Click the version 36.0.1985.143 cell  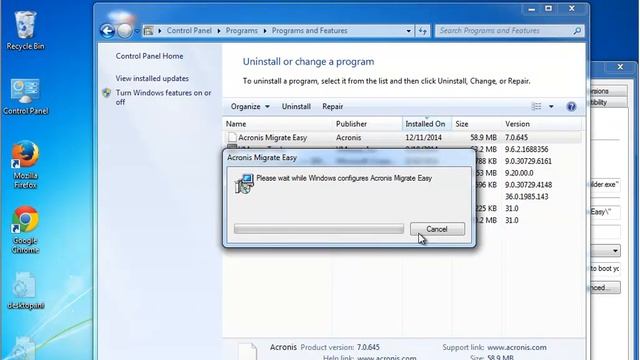(x=527, y=197)
